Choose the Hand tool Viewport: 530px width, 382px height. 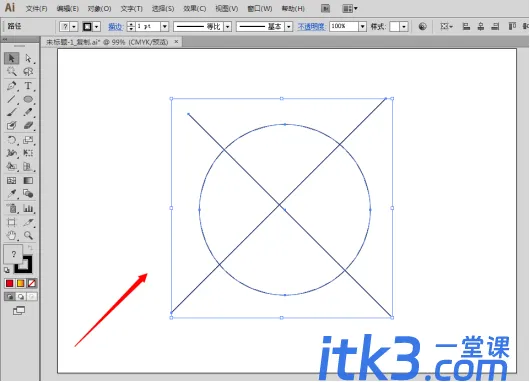coord(11,235)
